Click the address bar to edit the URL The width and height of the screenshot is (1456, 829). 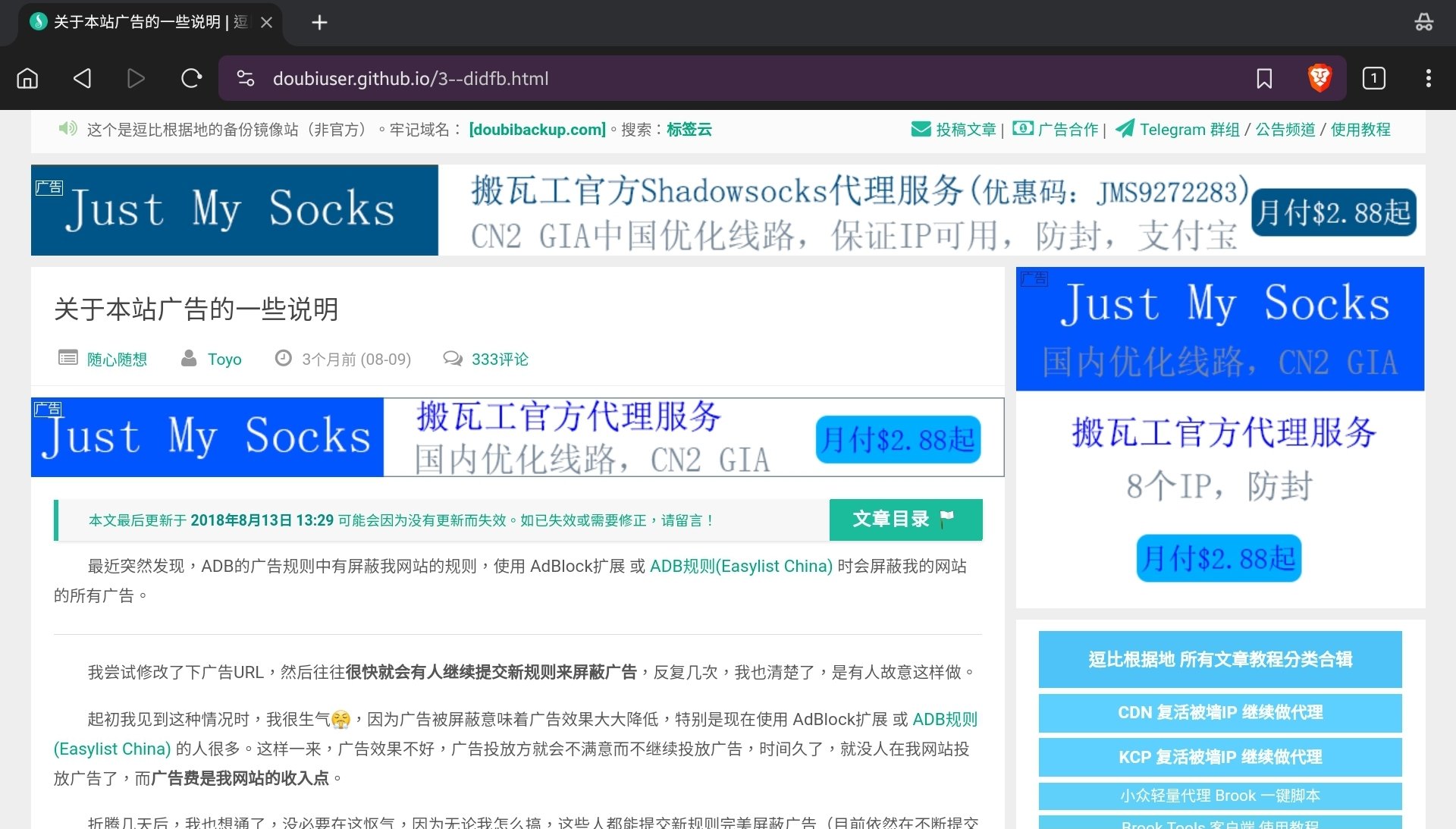pyautogui.click(x=531, y=77)
